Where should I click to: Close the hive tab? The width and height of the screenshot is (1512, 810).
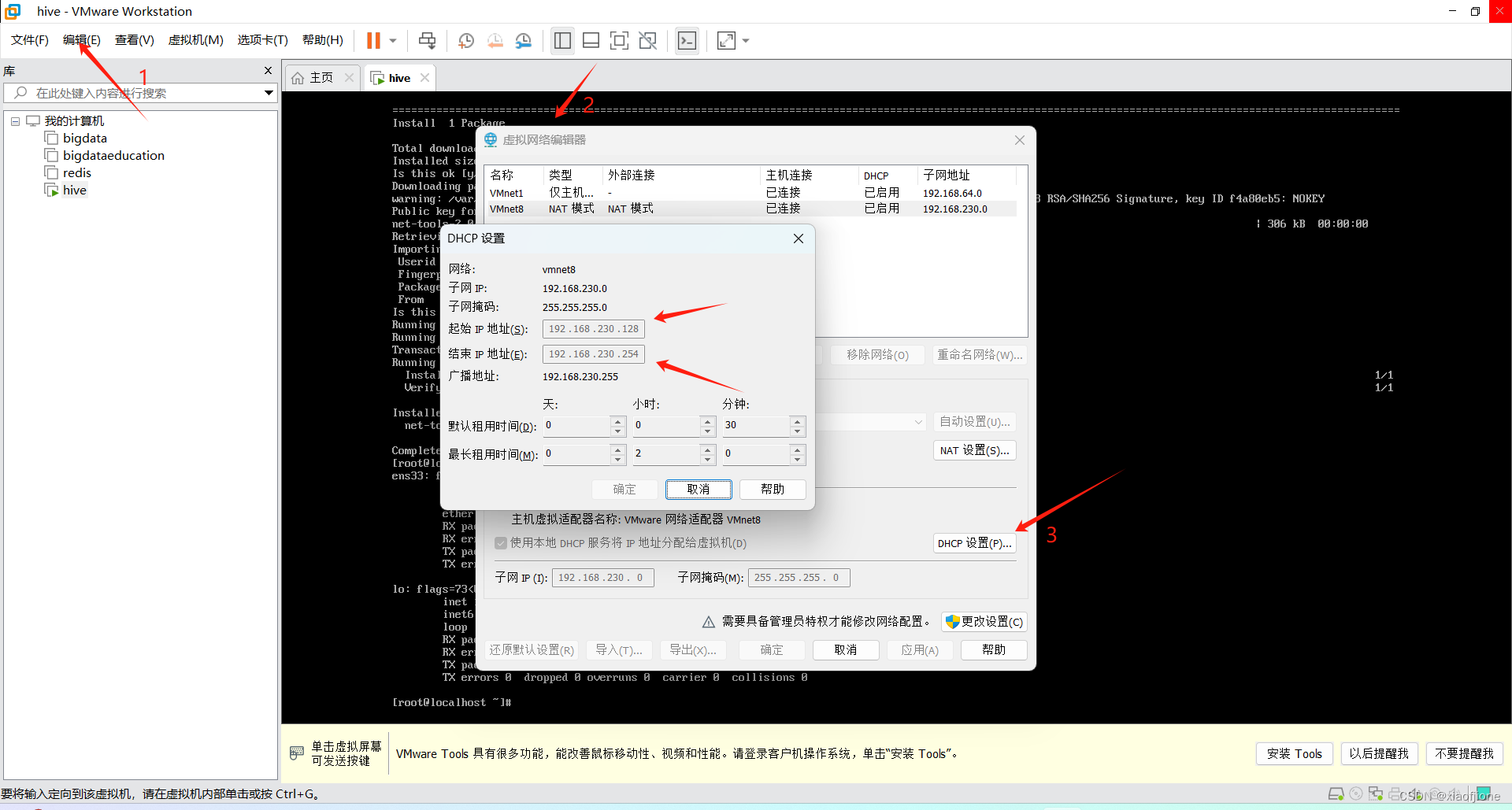tap(425, 77)
